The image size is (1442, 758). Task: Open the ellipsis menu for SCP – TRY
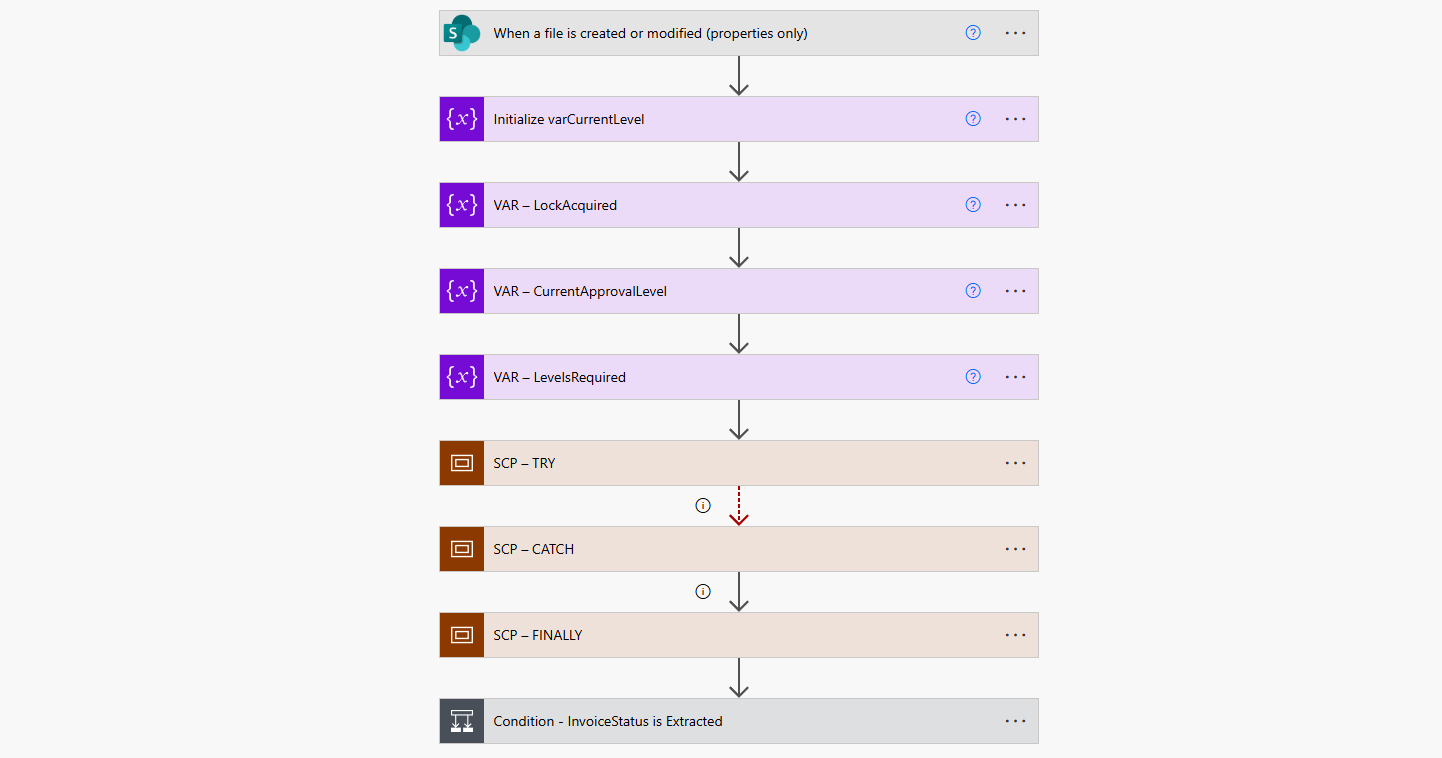[1015, 463]
